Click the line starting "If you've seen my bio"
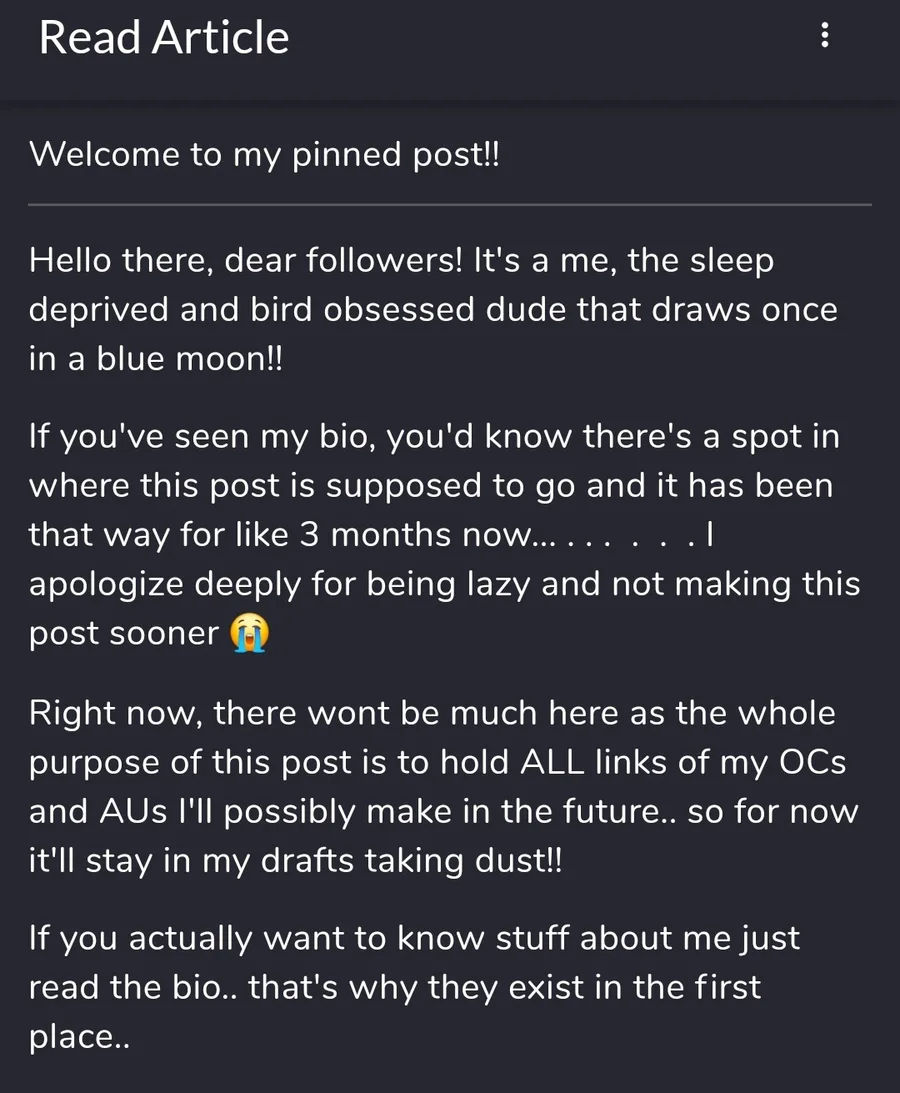This screenshot has width=900, height=1093. 434,437
